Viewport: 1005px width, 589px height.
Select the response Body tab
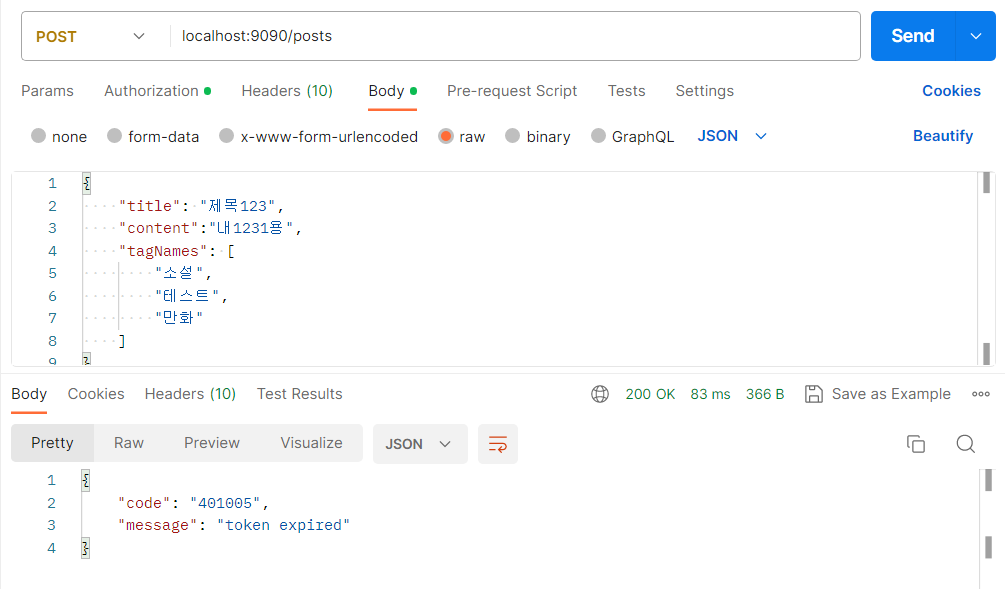click(x=29, y=394)
